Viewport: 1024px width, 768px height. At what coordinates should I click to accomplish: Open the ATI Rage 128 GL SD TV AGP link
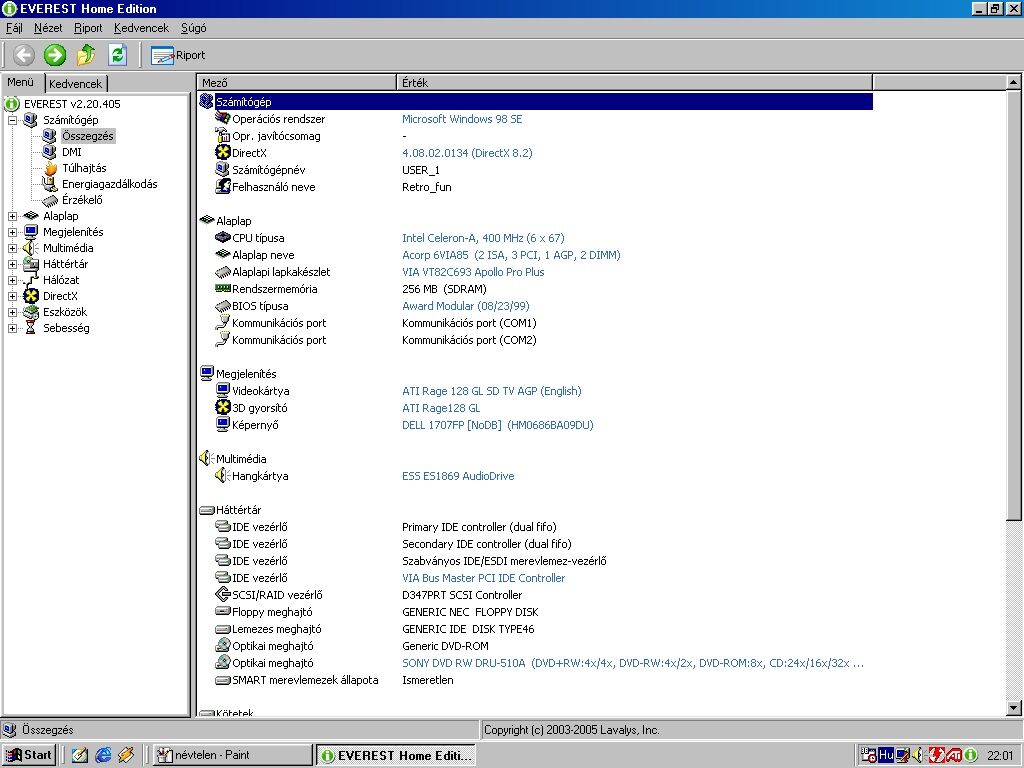492,391
